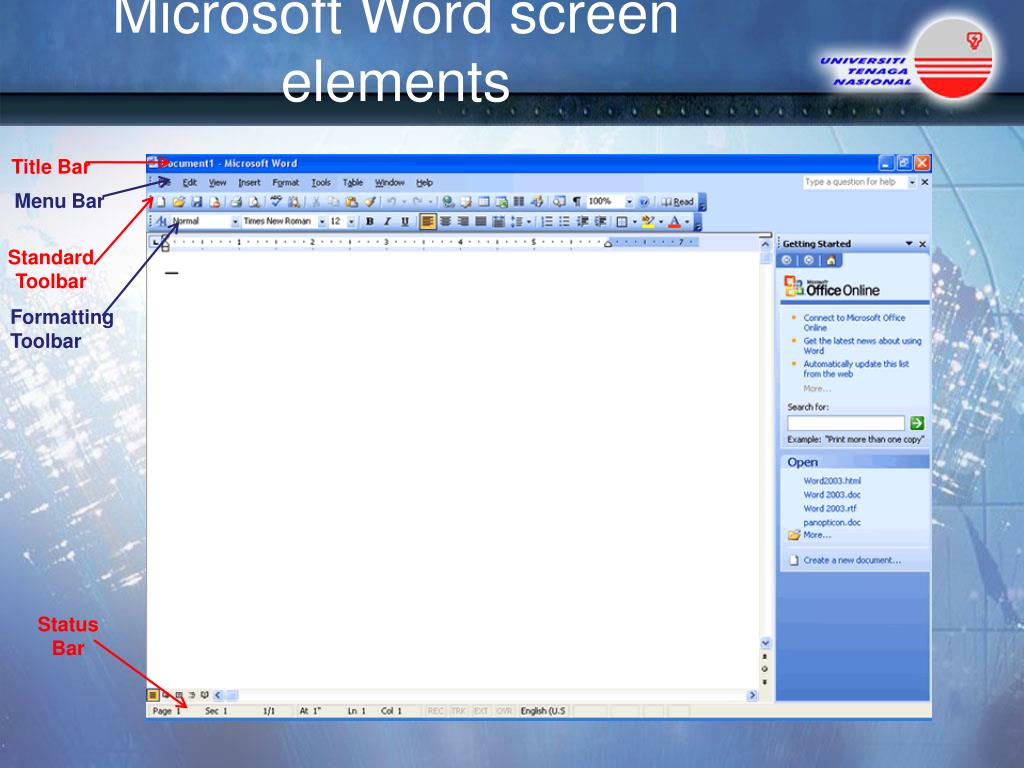
Task: Open the Undo history dropdown arrow
Action: (x=404, y=202)
